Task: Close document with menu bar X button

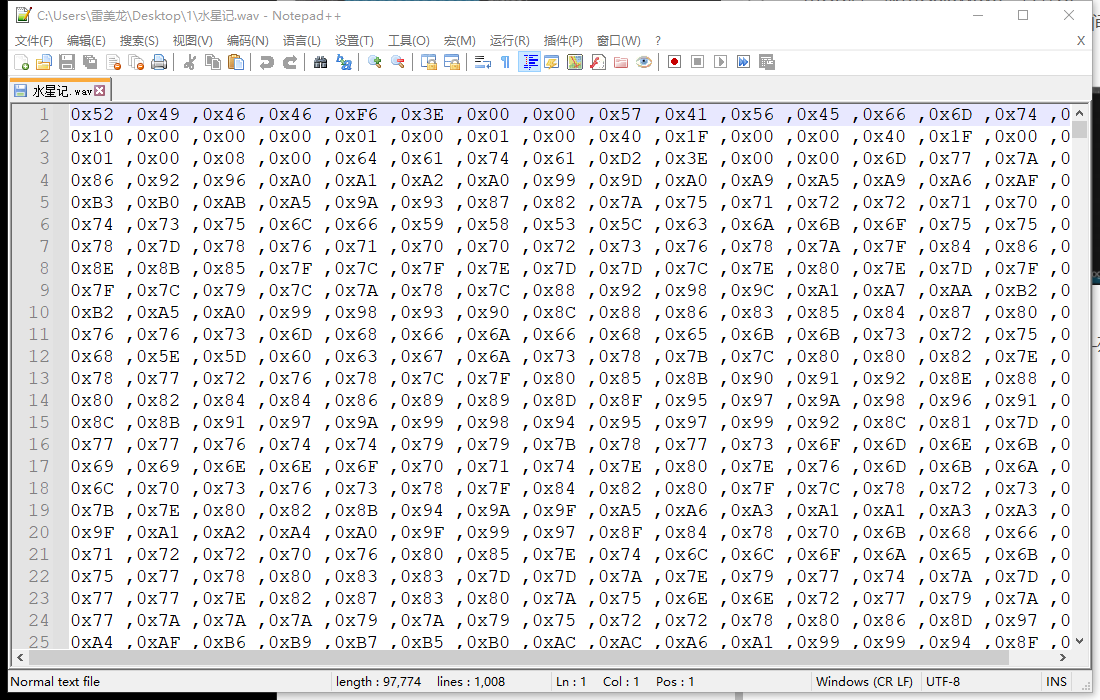Action: 1081,41
